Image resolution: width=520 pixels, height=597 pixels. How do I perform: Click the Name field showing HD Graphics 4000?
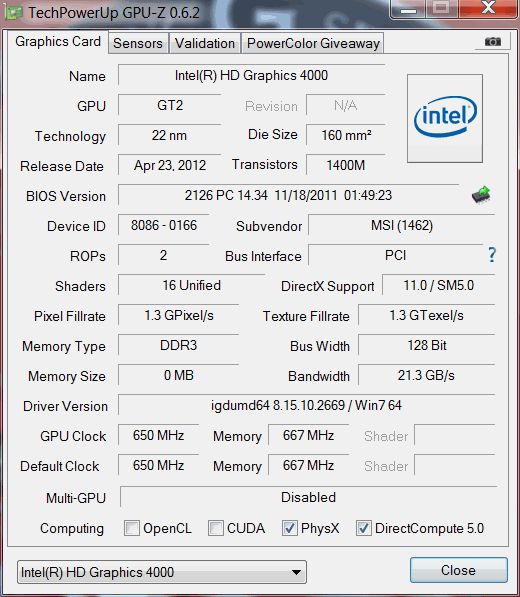tap(251, 75)
